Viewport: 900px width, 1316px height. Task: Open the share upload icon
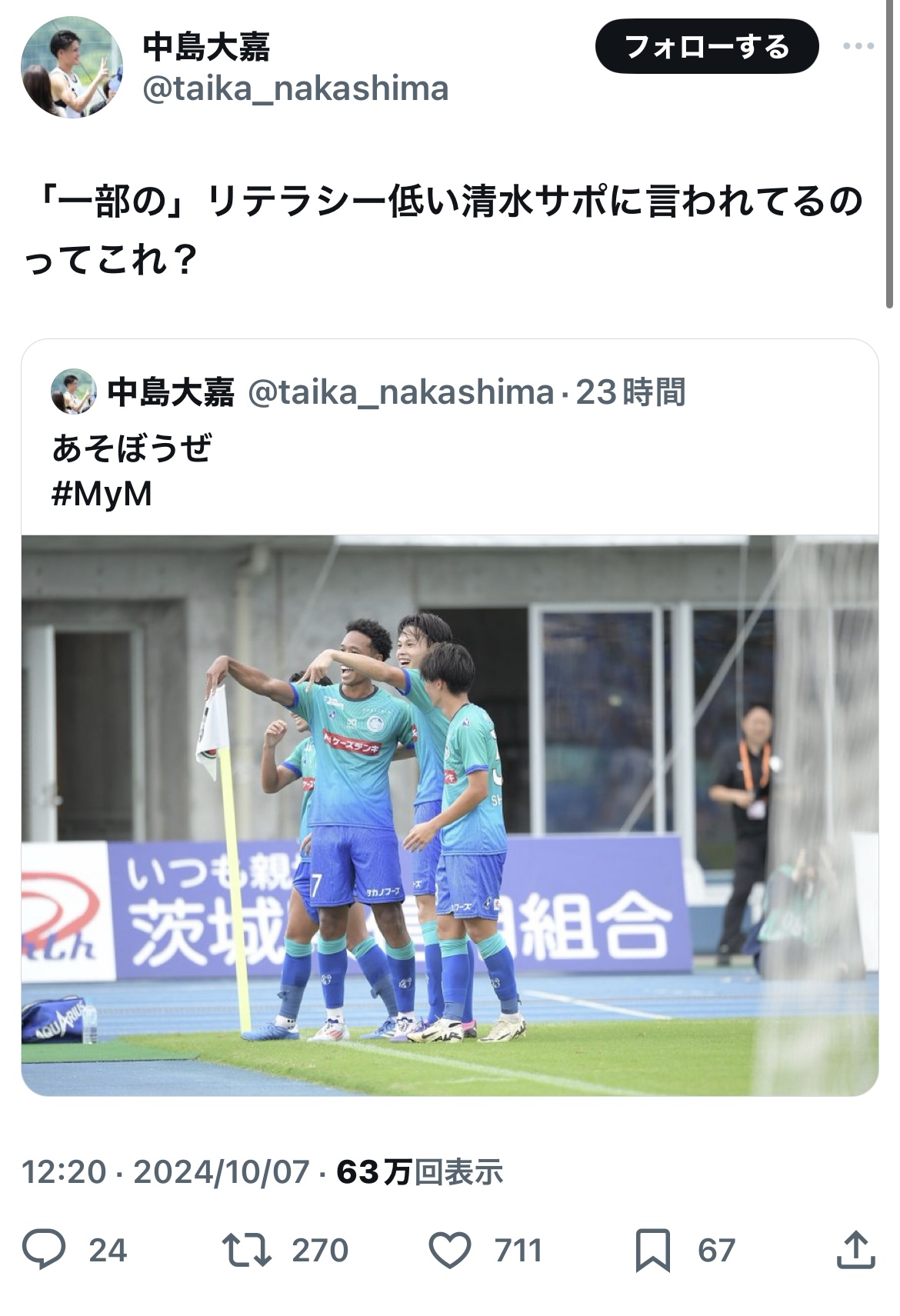tap(855, 1249)
